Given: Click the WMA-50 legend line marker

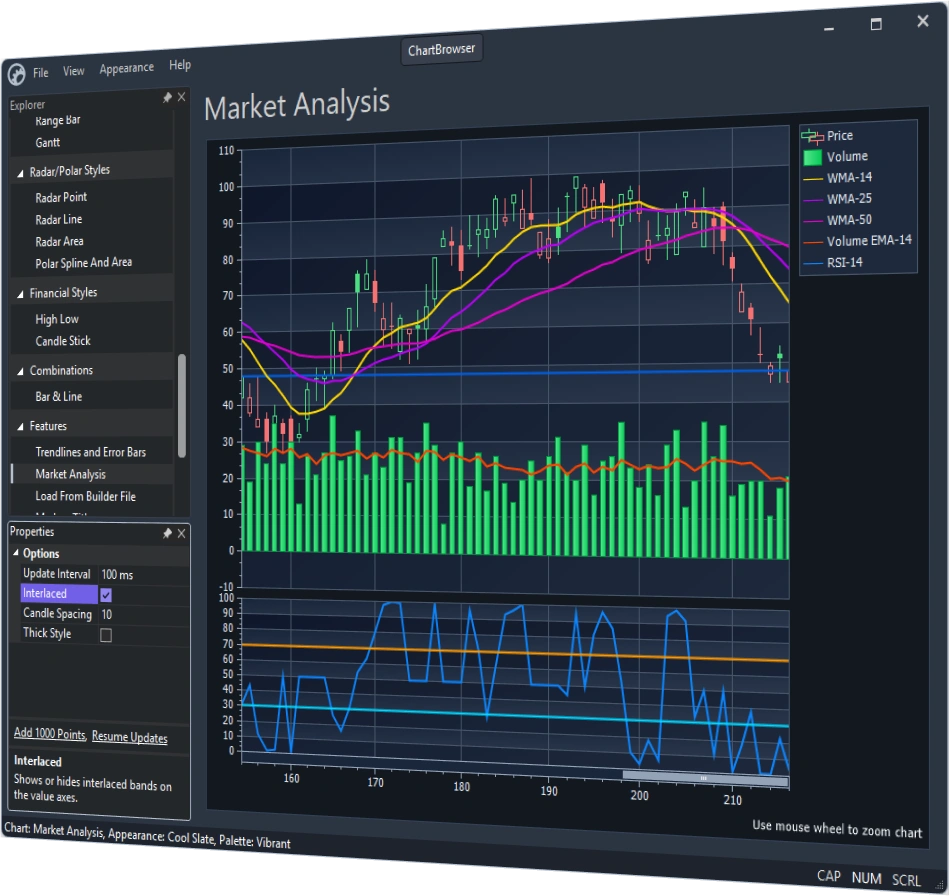Looking at the screenshot, I should (812, 221).
